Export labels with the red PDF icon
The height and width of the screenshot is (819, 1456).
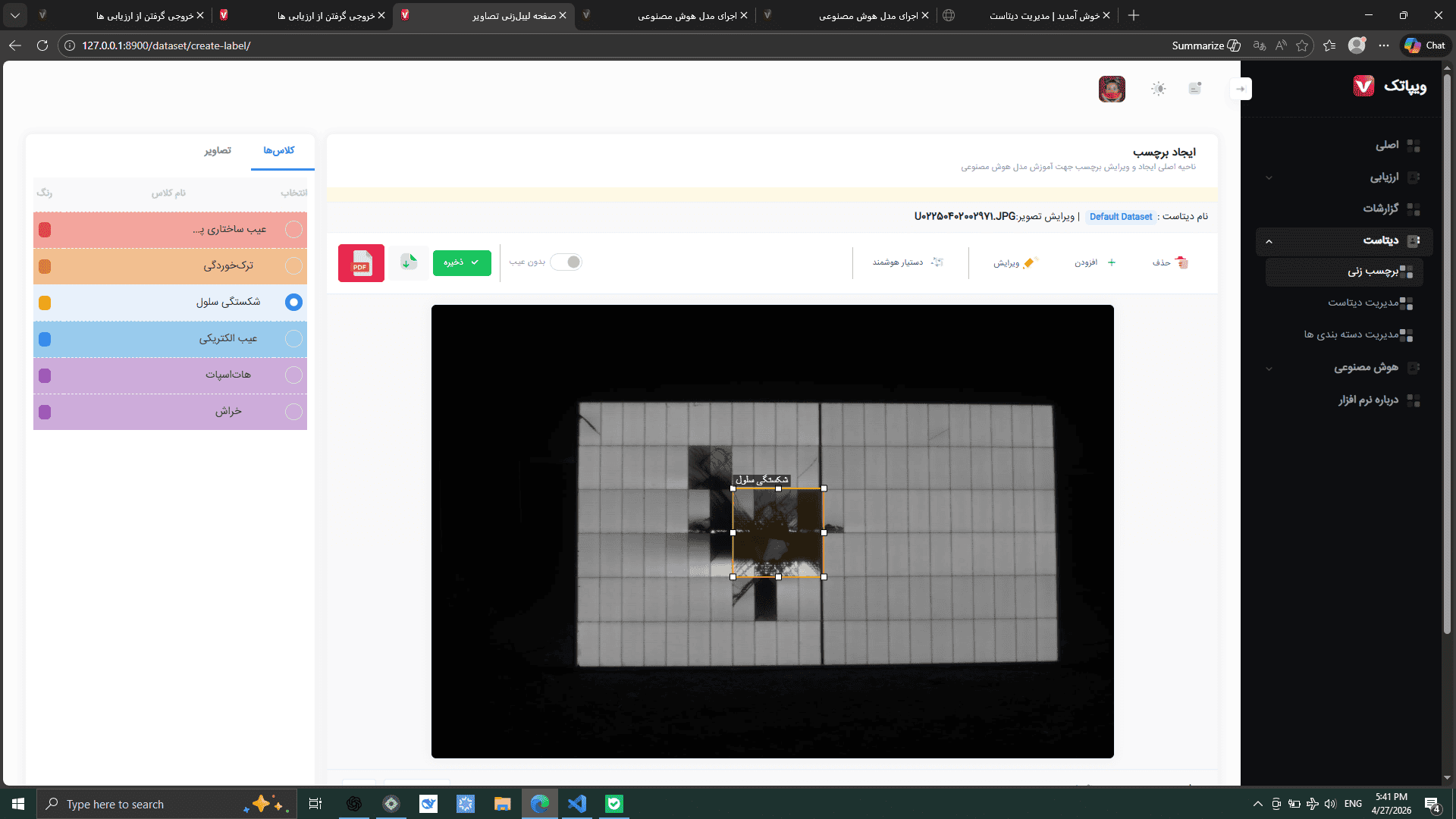[361, 263]
